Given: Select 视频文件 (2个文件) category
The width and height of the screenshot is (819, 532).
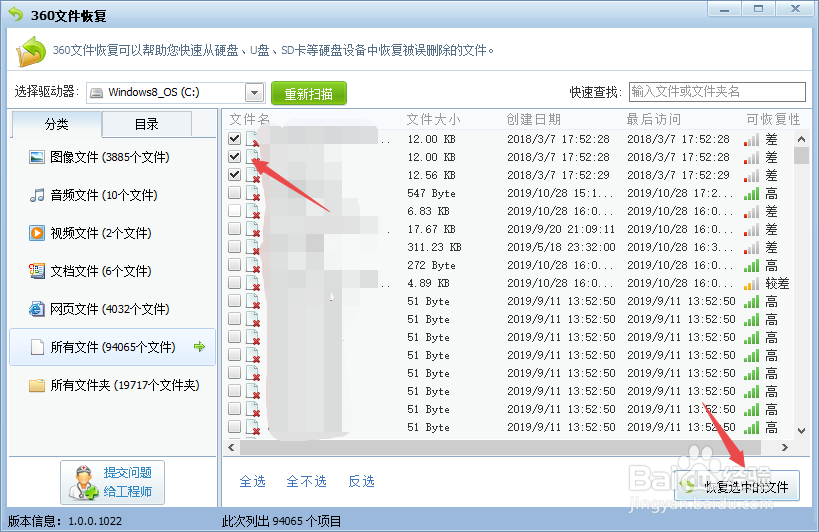Looking at the screenshot, I should 112,233.
